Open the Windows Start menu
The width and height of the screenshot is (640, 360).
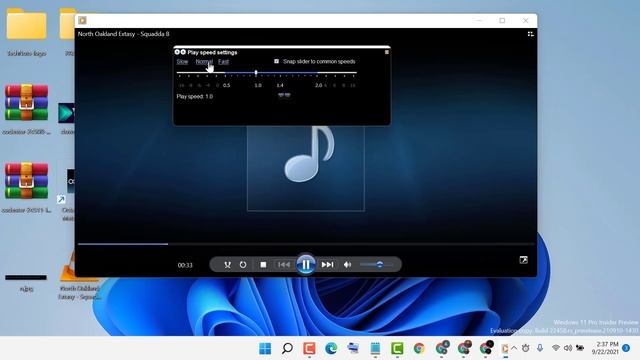click(265, 348)
